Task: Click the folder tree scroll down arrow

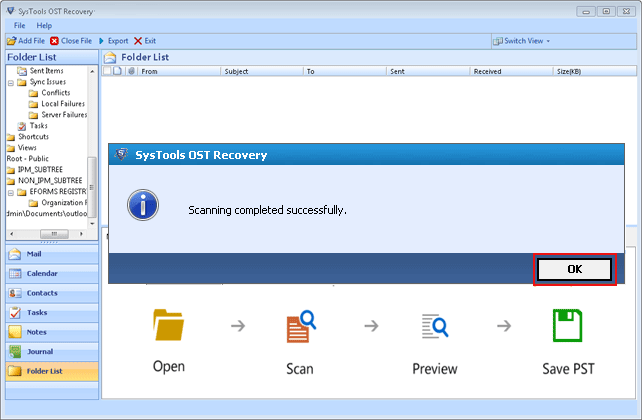Action: [92, 224]
